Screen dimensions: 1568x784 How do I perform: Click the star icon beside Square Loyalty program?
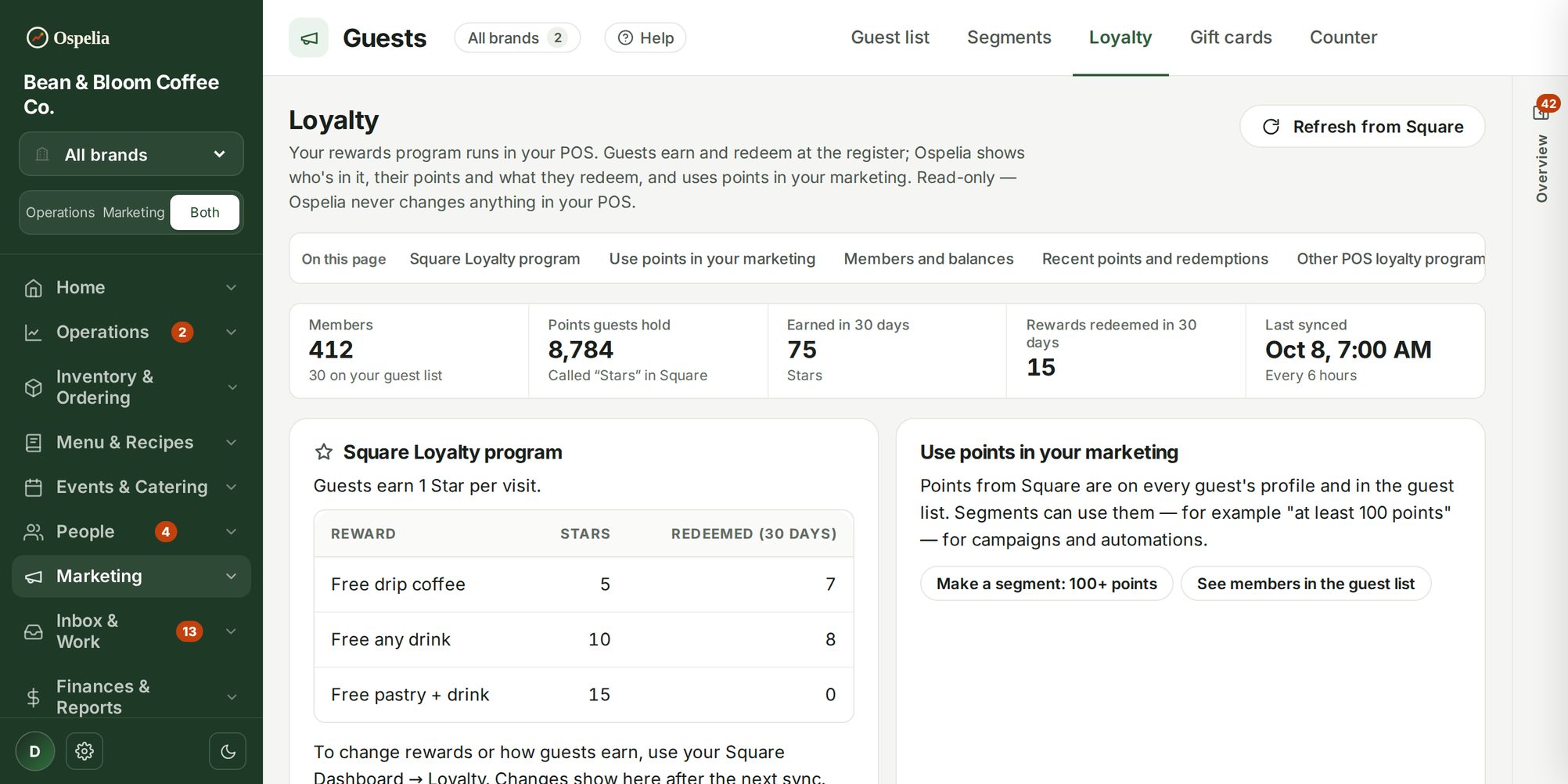(323, 452)
